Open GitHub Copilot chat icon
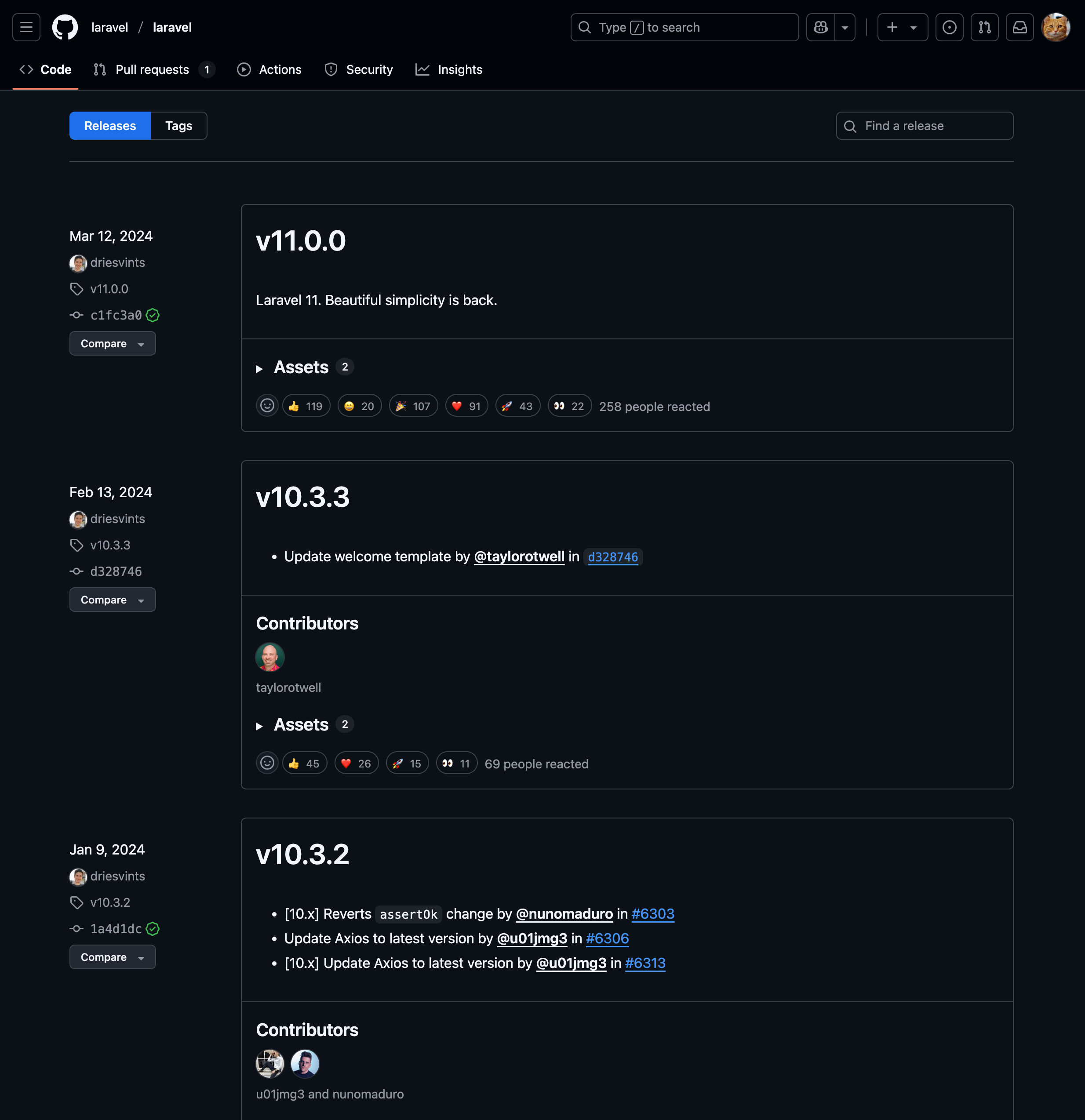 (x=820, y=27)
